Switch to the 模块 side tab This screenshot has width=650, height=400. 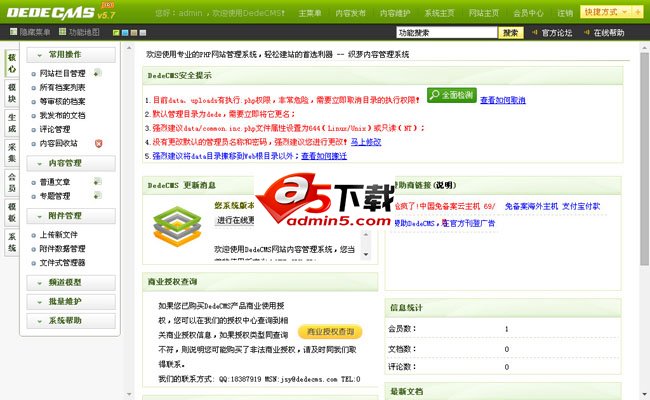12,93
